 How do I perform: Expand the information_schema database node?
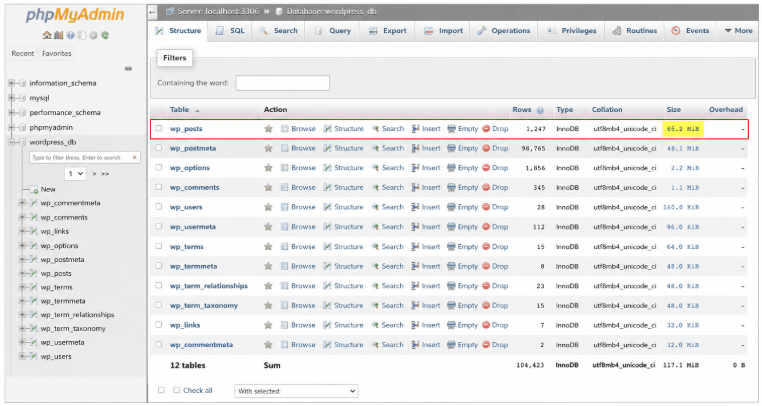coord(11,83)
